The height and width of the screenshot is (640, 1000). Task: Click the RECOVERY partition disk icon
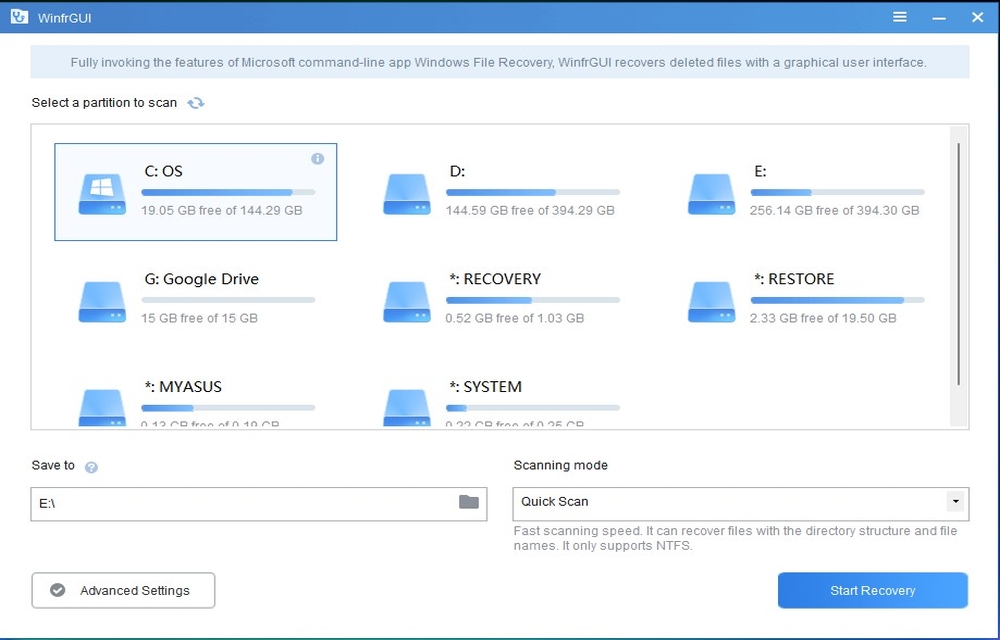point(406,300)
